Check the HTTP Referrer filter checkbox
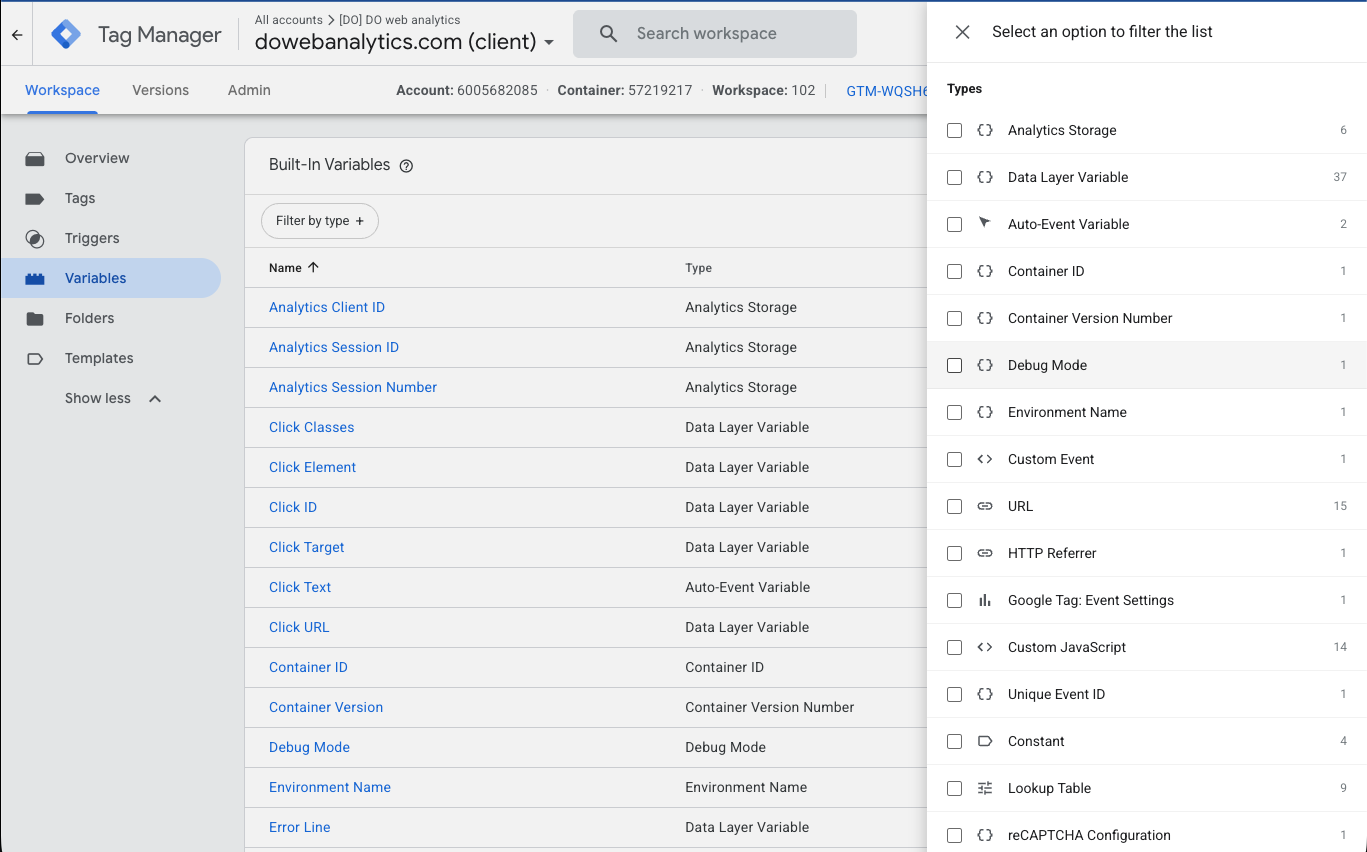Image resolution: width=1367 pixels, height=852 pixels. [x=954, y=553]
